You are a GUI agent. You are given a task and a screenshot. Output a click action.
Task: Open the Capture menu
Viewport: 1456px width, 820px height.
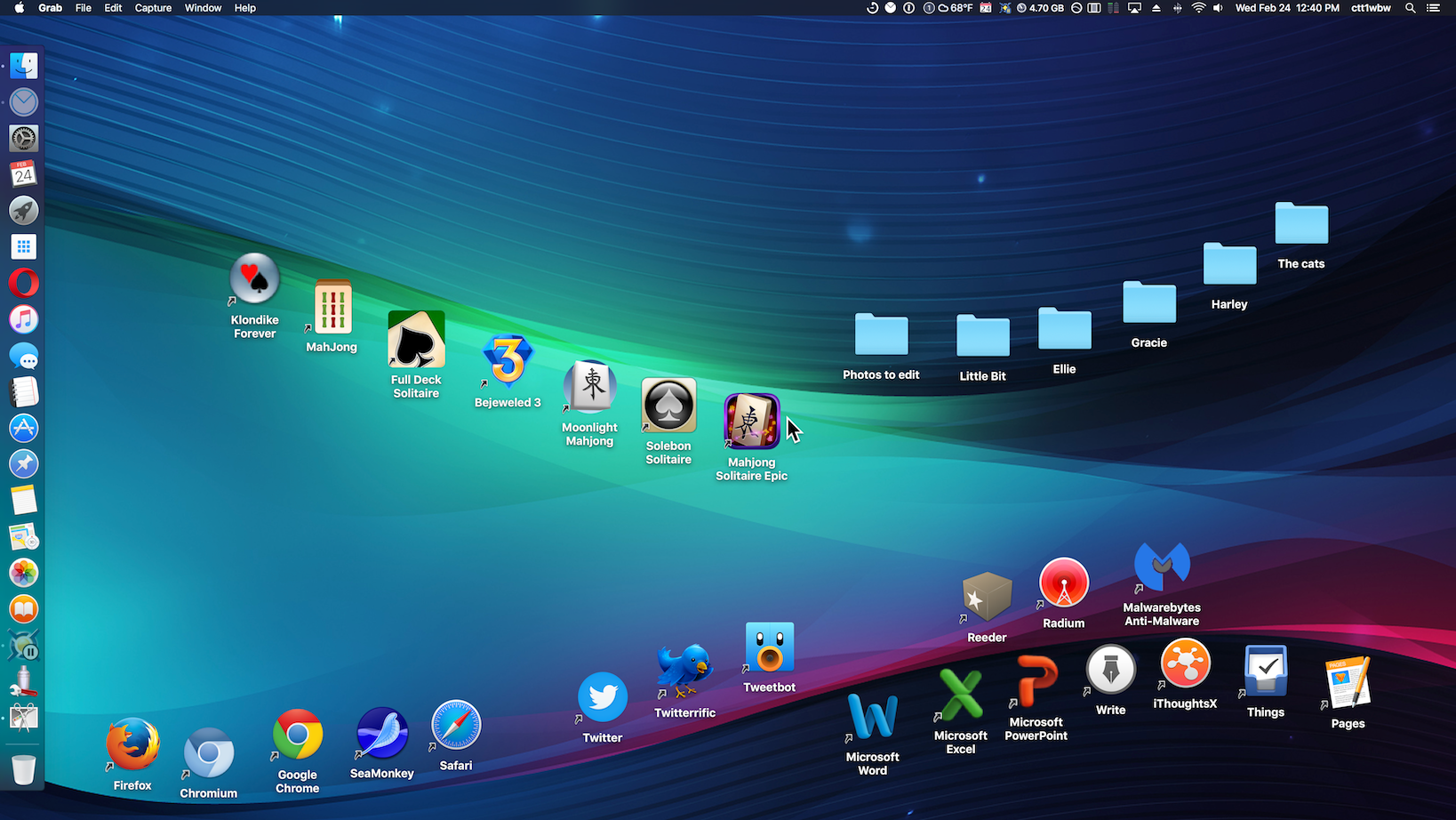pyautogui.click(x=153, y=8)
